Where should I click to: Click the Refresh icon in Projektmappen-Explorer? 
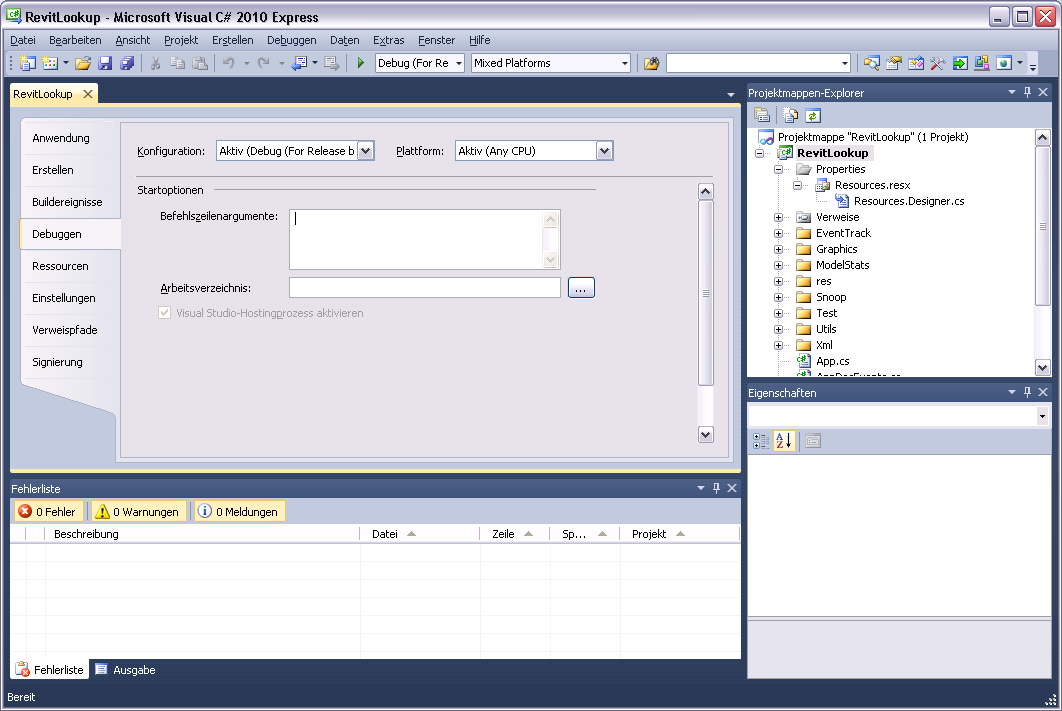pyautogui.click(x=815, y=114)
